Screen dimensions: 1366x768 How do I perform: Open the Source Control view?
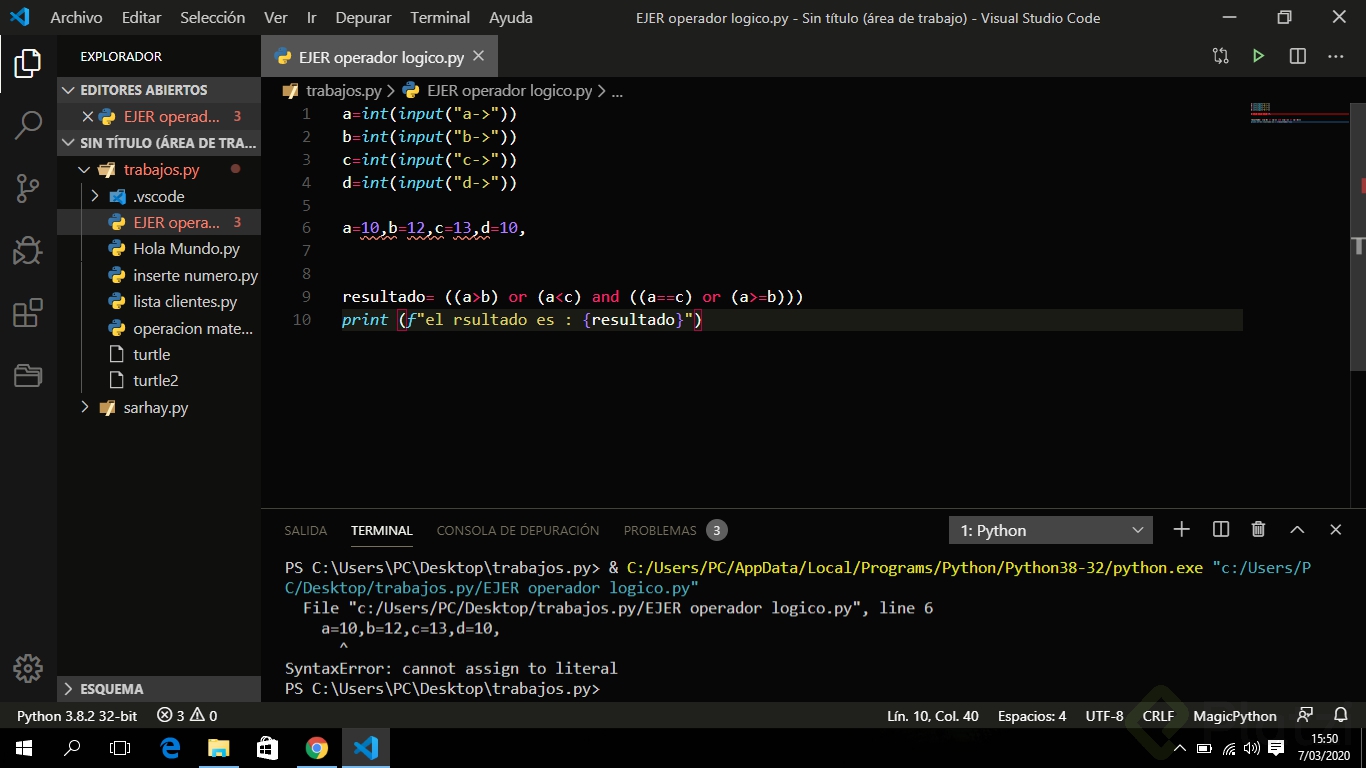pos(28,188)
